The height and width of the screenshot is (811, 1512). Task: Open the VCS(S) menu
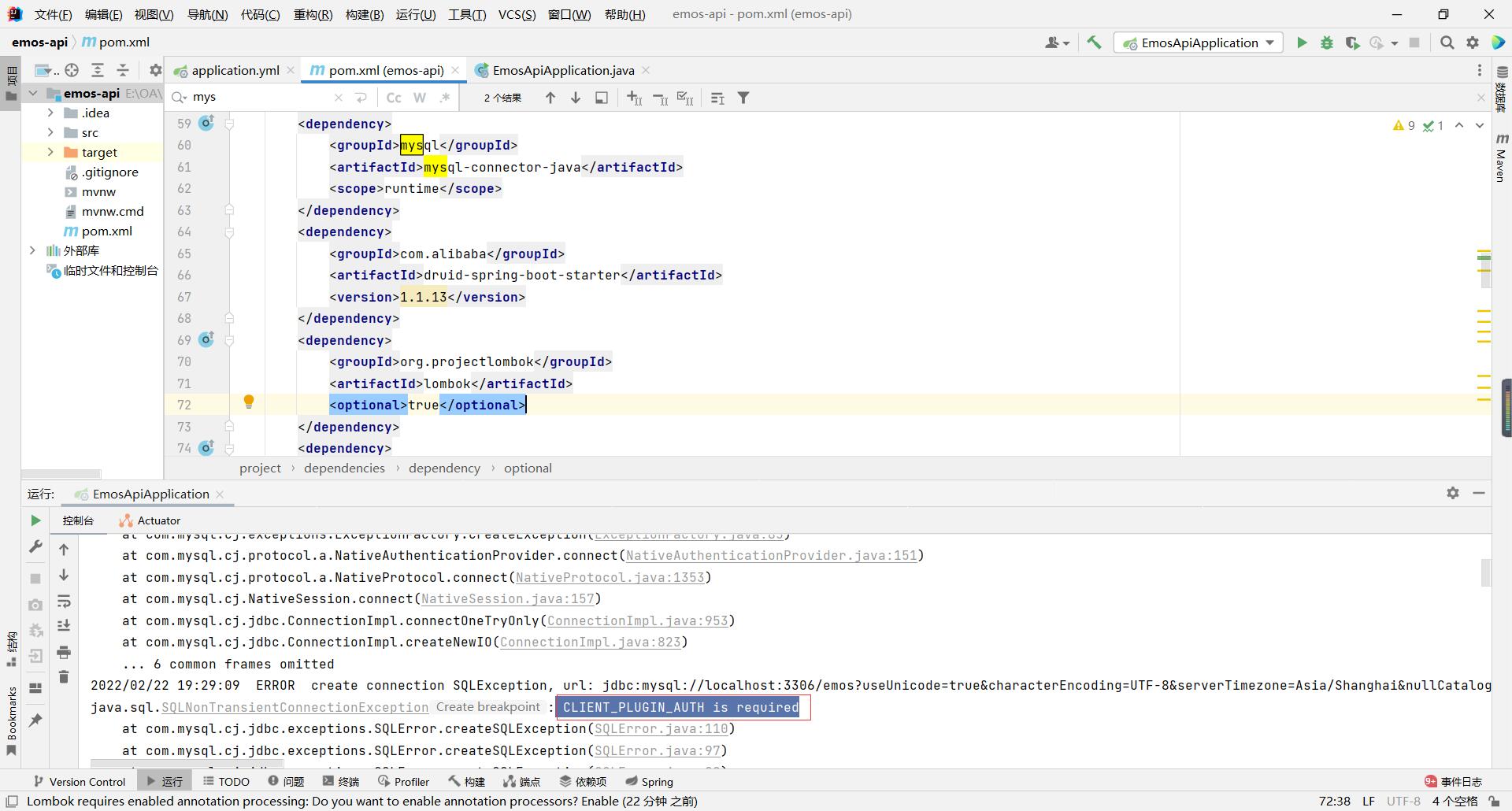[x=517, y=14]
